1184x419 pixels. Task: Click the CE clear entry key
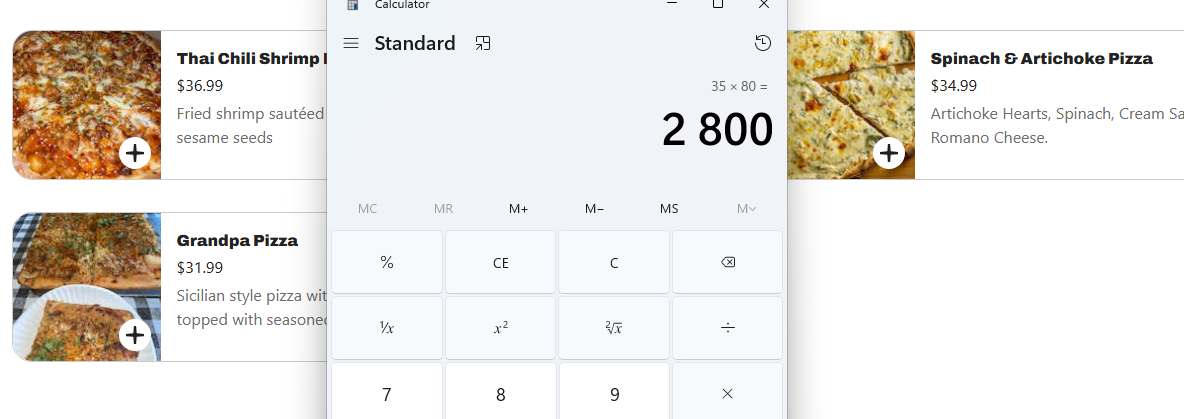[x=501, y=262]
